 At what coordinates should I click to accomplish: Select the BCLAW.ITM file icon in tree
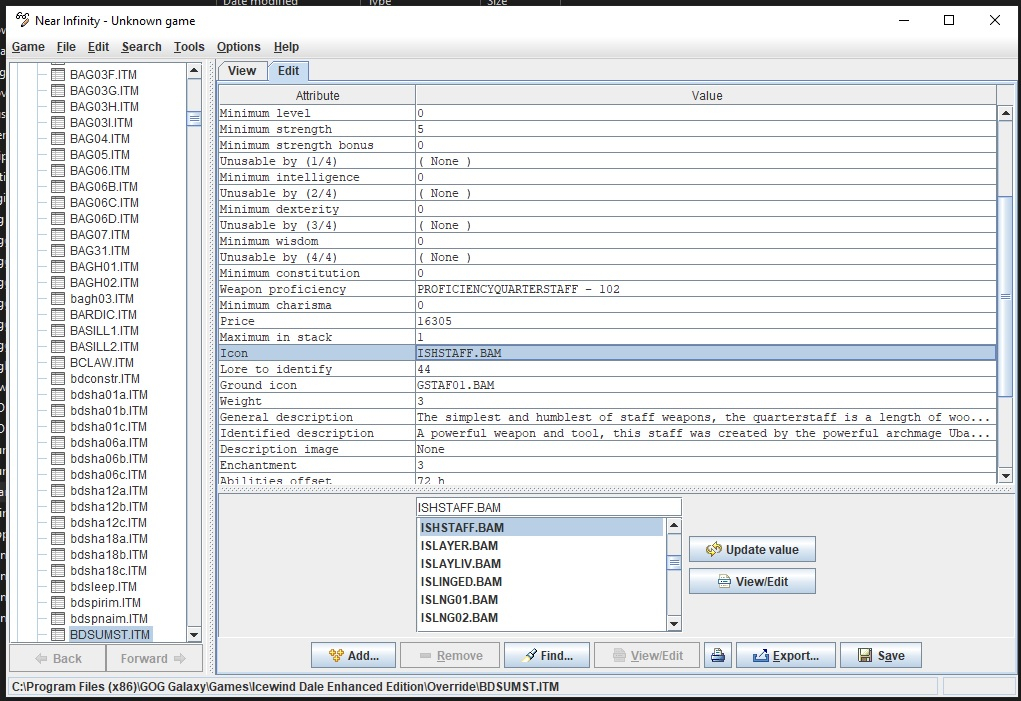58,363
